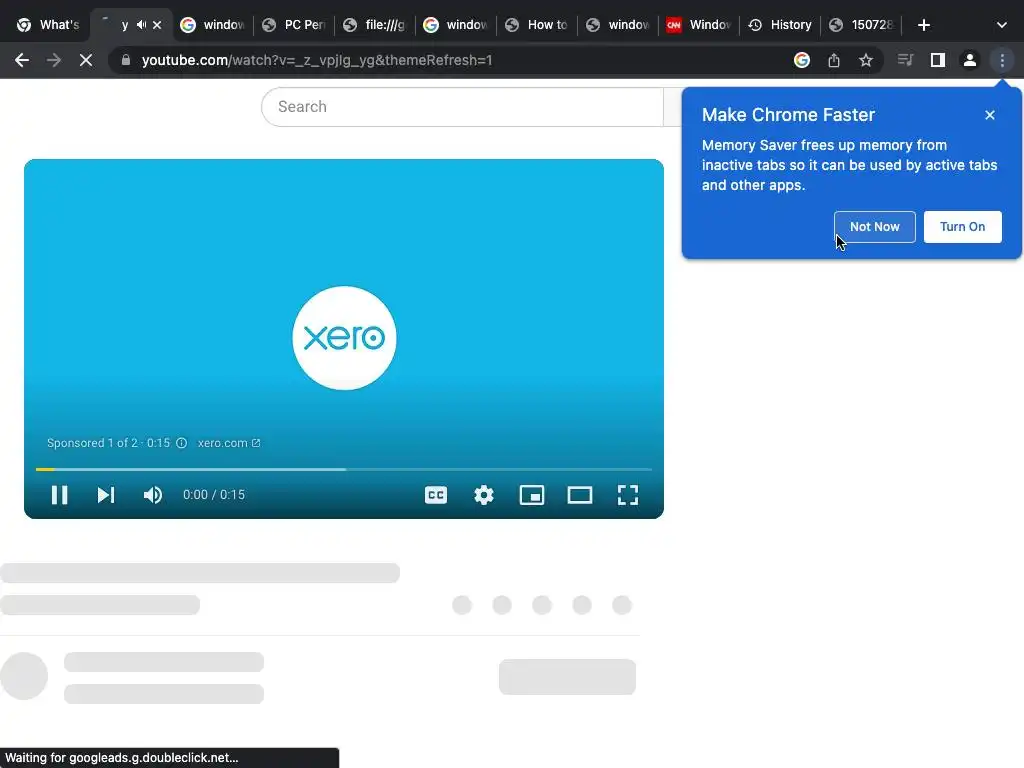This screenshot has width=1024, height=768.
Task: Share this page icon
Action: click(x=834, y=60)
